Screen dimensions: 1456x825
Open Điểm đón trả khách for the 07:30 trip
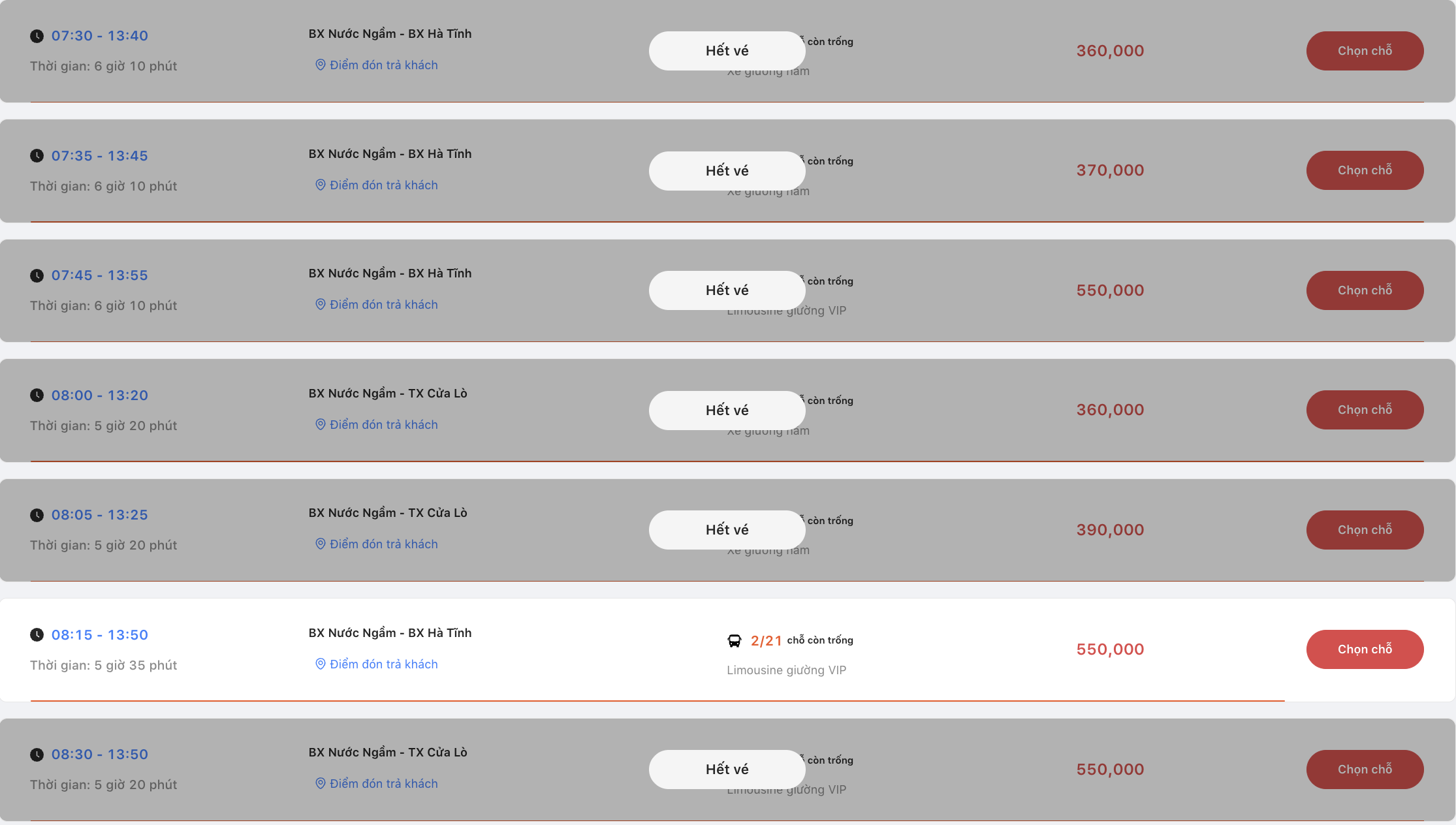coord(383,65)
